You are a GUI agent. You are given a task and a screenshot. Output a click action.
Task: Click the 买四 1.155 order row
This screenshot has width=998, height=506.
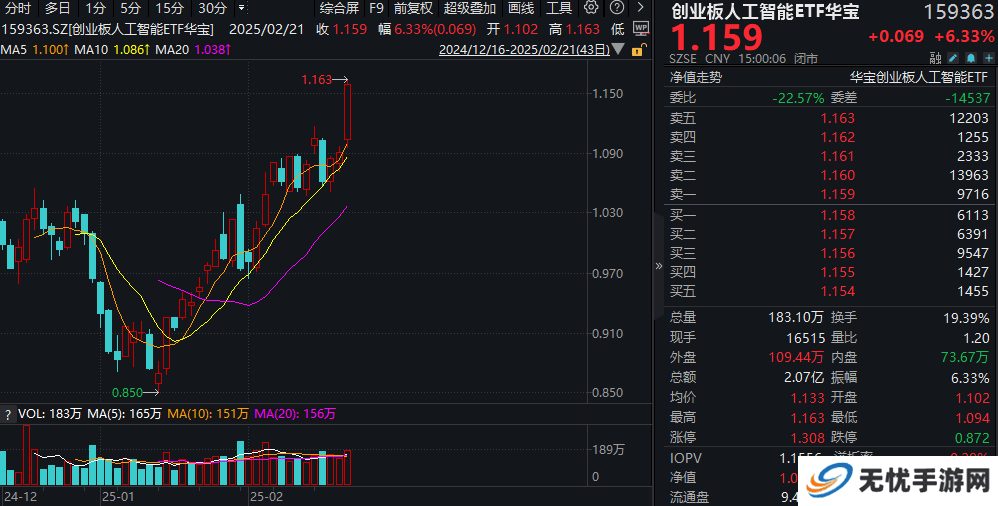coord(829,272)
